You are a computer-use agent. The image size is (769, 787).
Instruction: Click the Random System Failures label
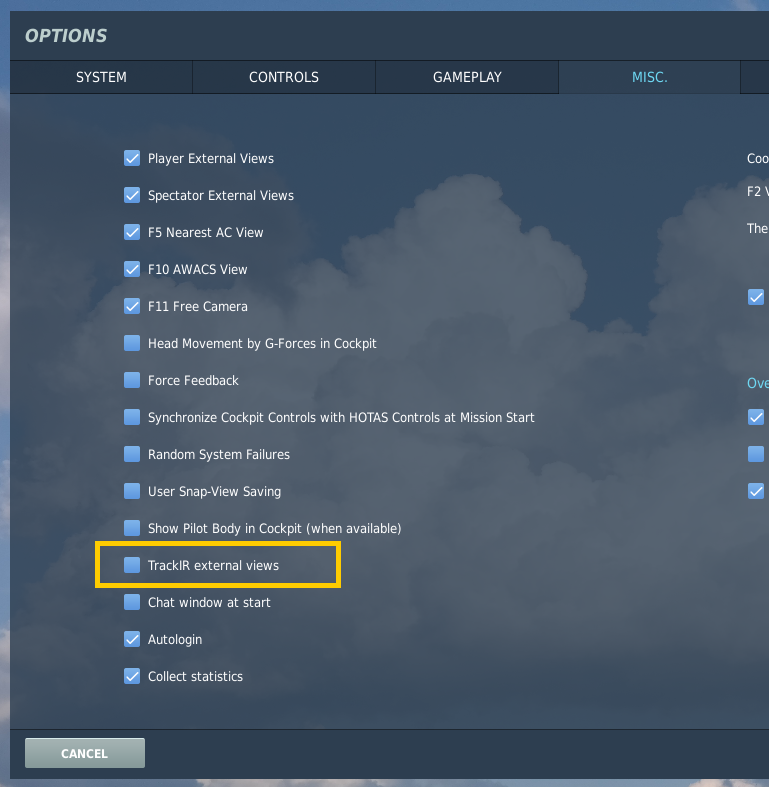[x=219, y=455]
